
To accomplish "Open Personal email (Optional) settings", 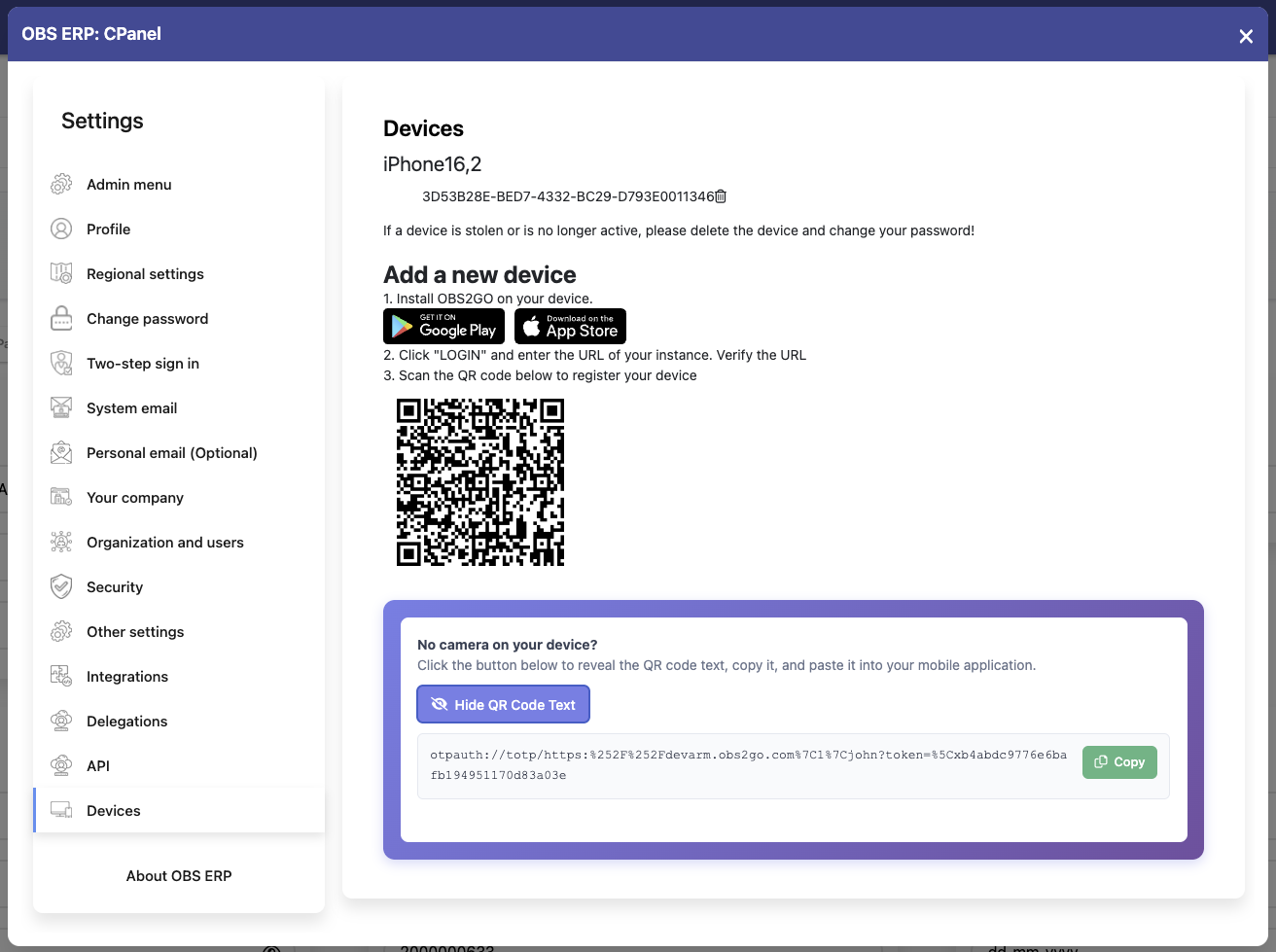I will click(171, 453).
